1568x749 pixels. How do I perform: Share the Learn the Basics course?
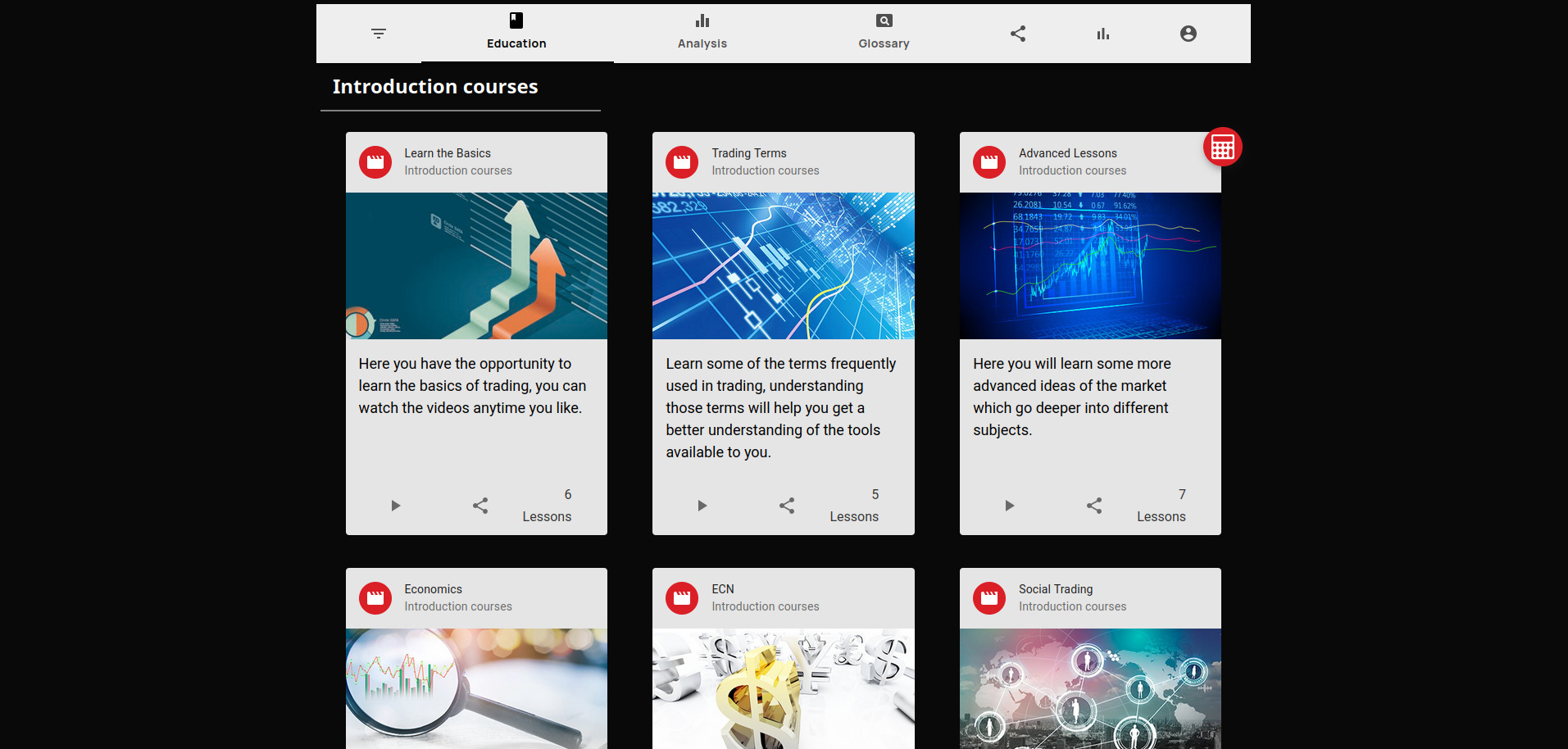coord(480,506)
